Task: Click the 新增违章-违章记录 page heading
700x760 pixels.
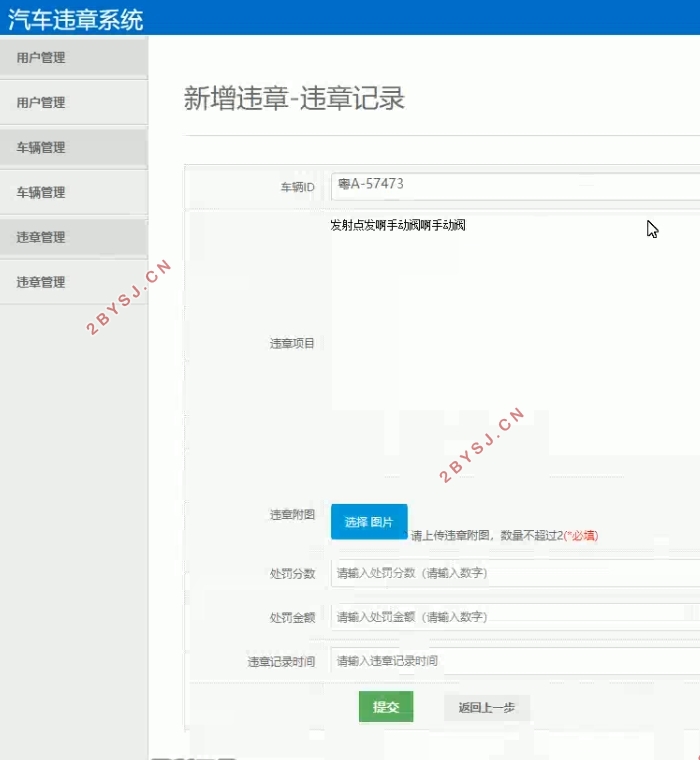Action: (294, 98)
